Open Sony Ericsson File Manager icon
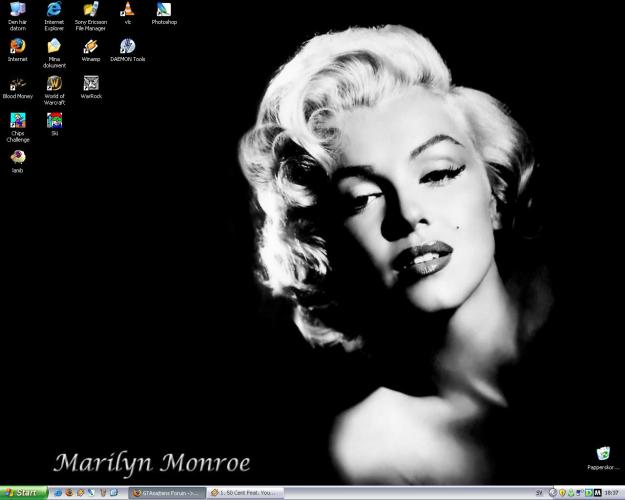This screenshot has height=500, width=625. click(91, 11)
